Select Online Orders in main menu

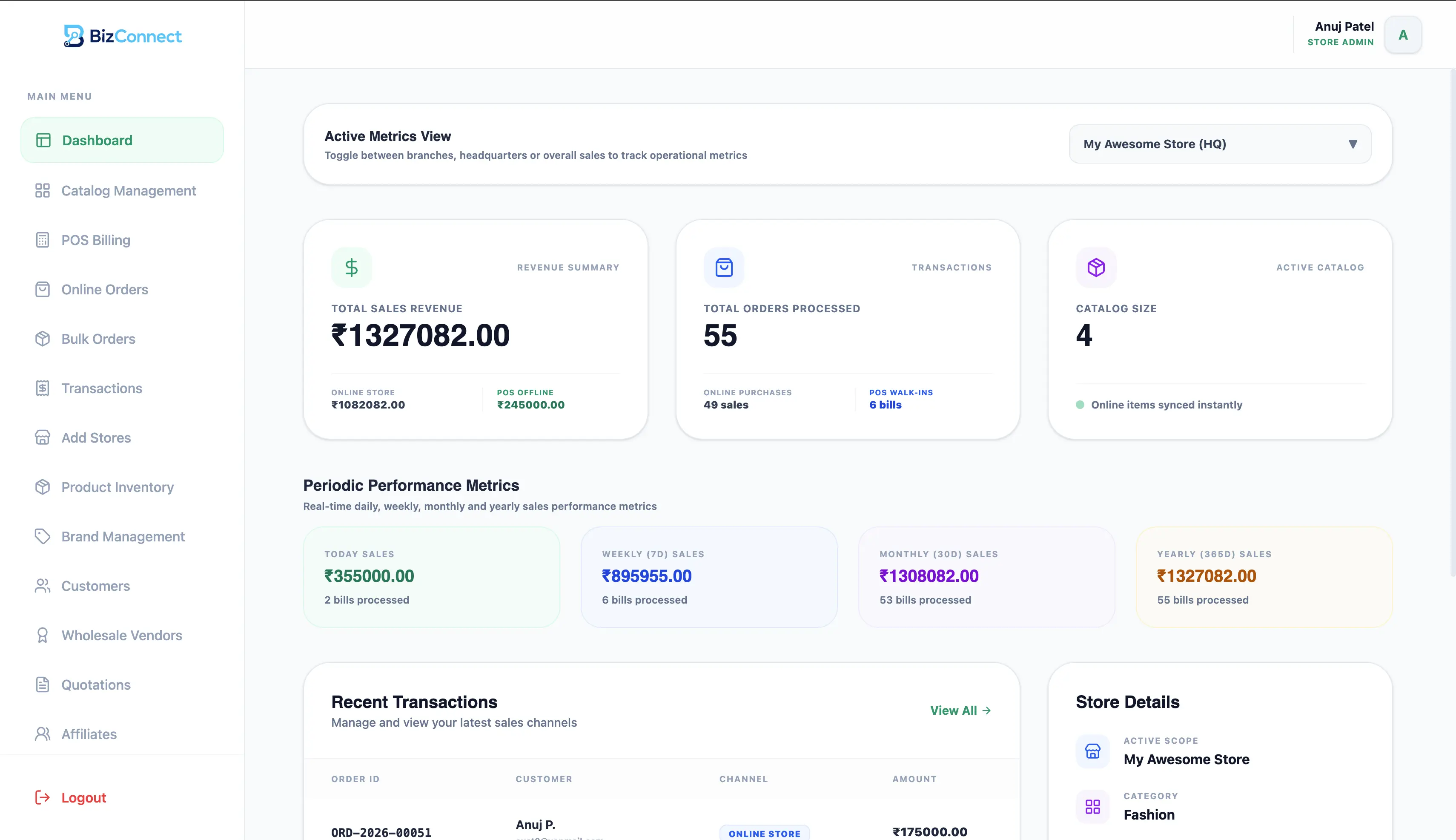[x=122, y=290]
